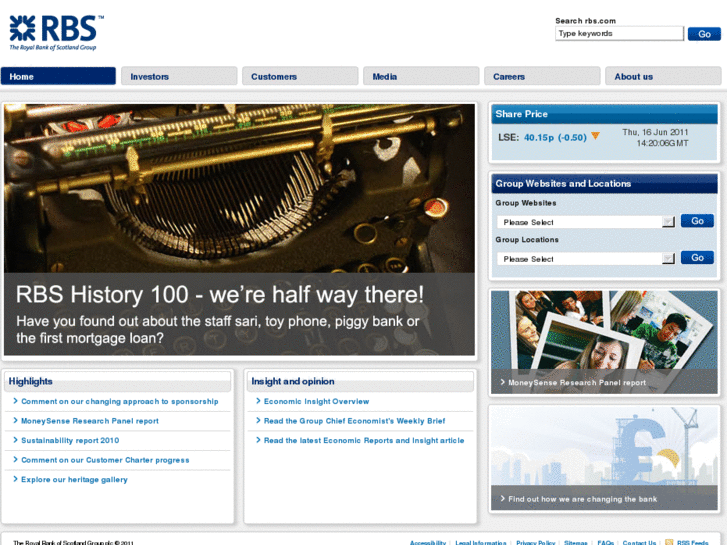
Task: Click the Share Price panel header
Action: click(604, 114)
